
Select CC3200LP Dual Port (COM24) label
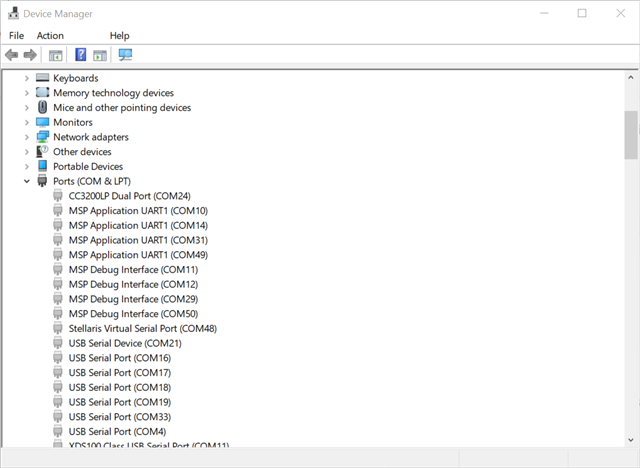click(129, 196)
